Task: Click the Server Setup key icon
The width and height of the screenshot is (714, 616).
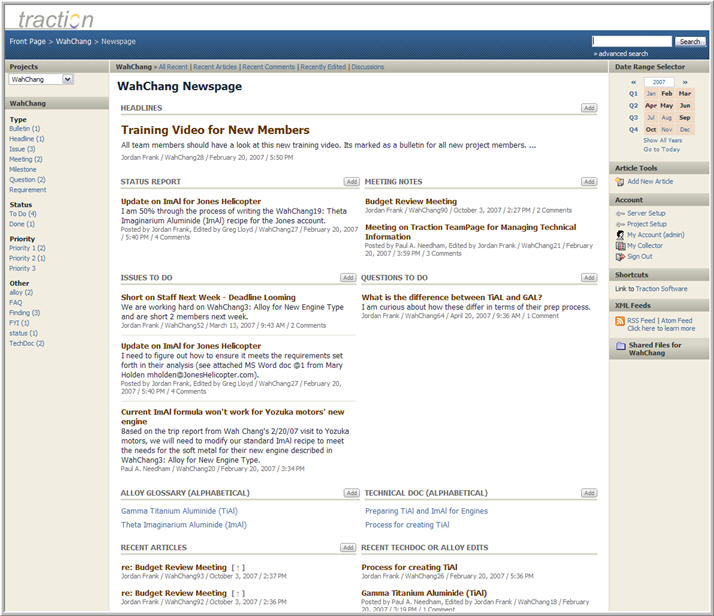Action: pos(619,213)
